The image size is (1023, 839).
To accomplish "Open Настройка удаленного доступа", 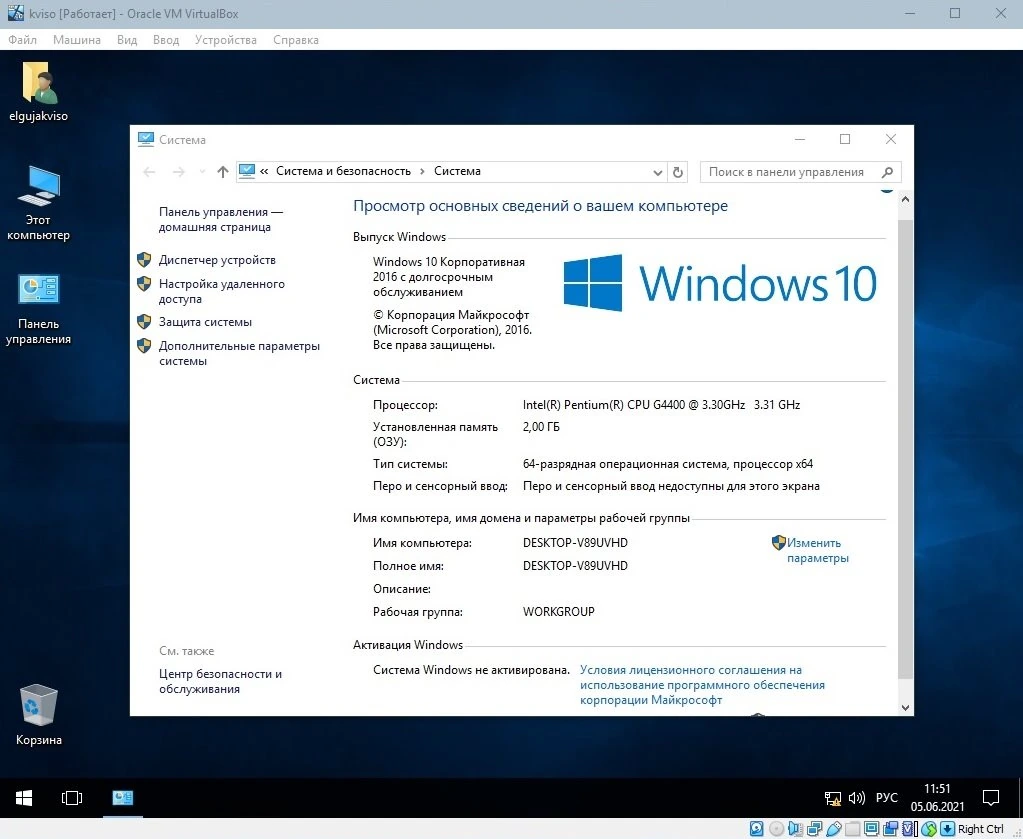I will pos(222,291).
